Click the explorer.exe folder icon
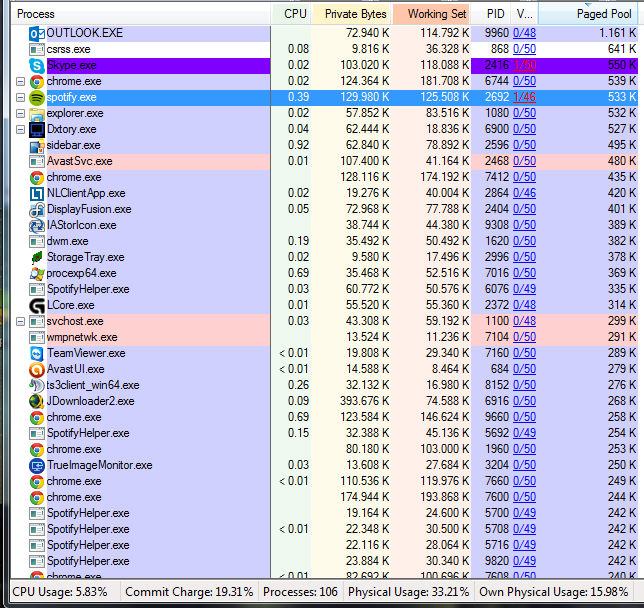This screenshot has width=644, height=608. coord(37,113)
